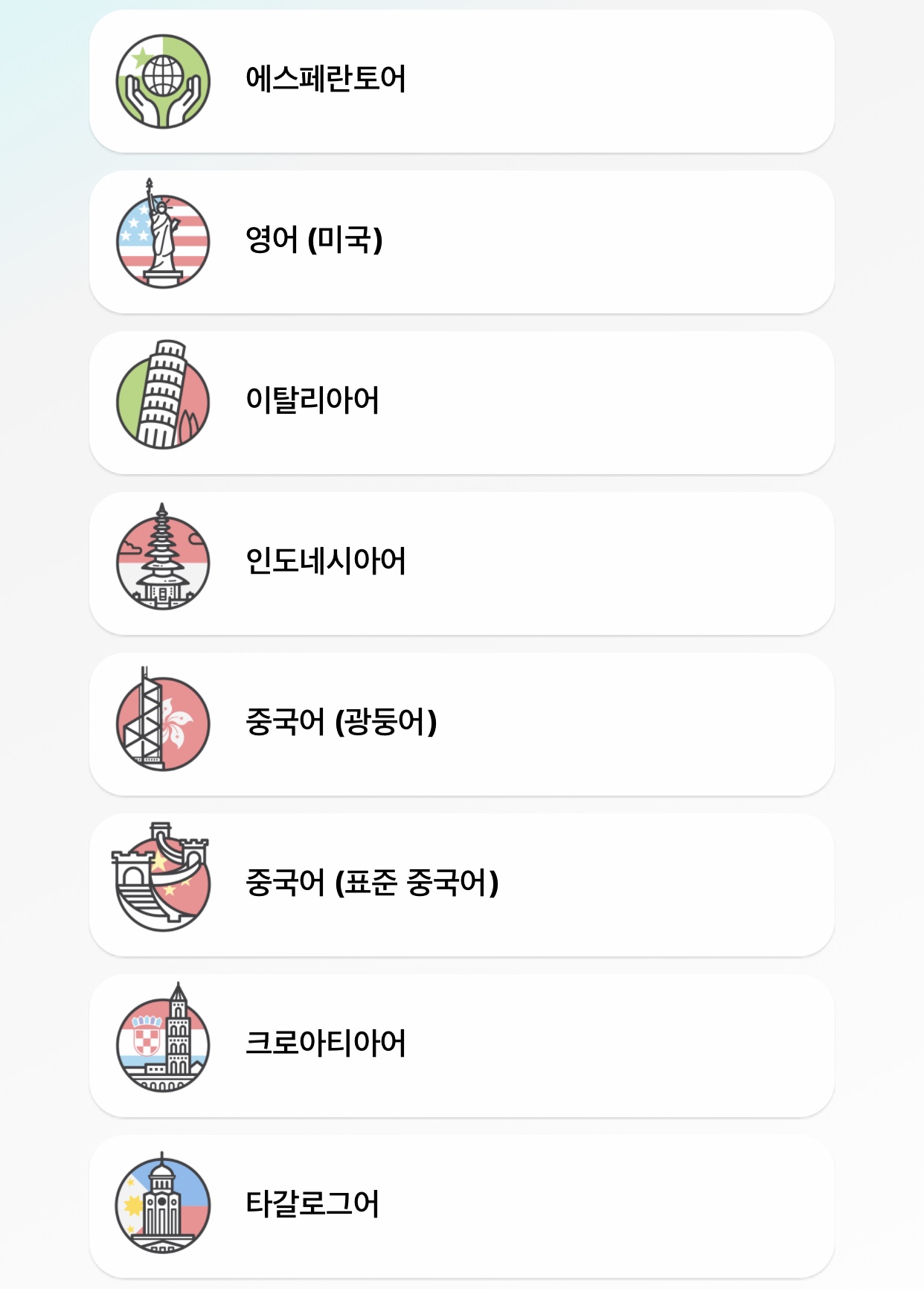Choose 영어 (미국) language option

coord(314,240)
